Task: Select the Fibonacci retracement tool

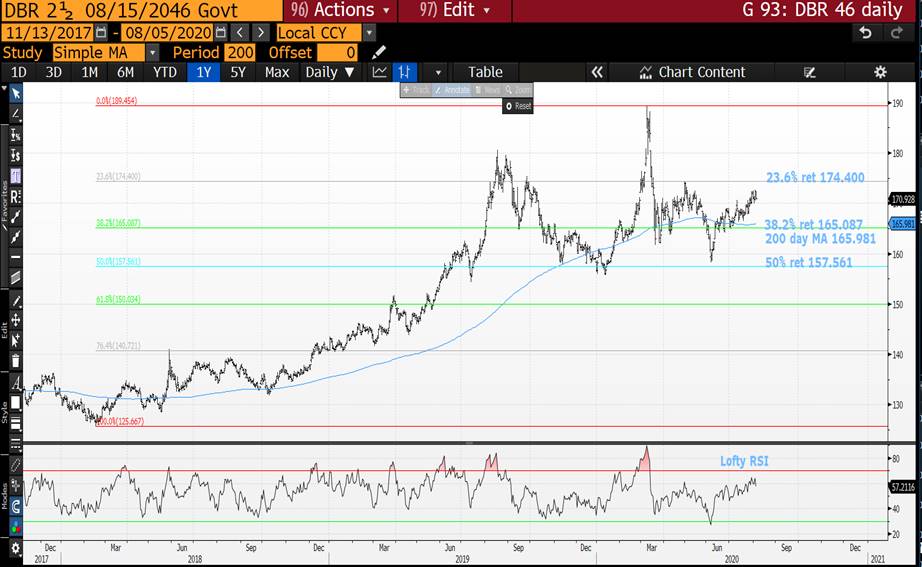Action: 16,175
